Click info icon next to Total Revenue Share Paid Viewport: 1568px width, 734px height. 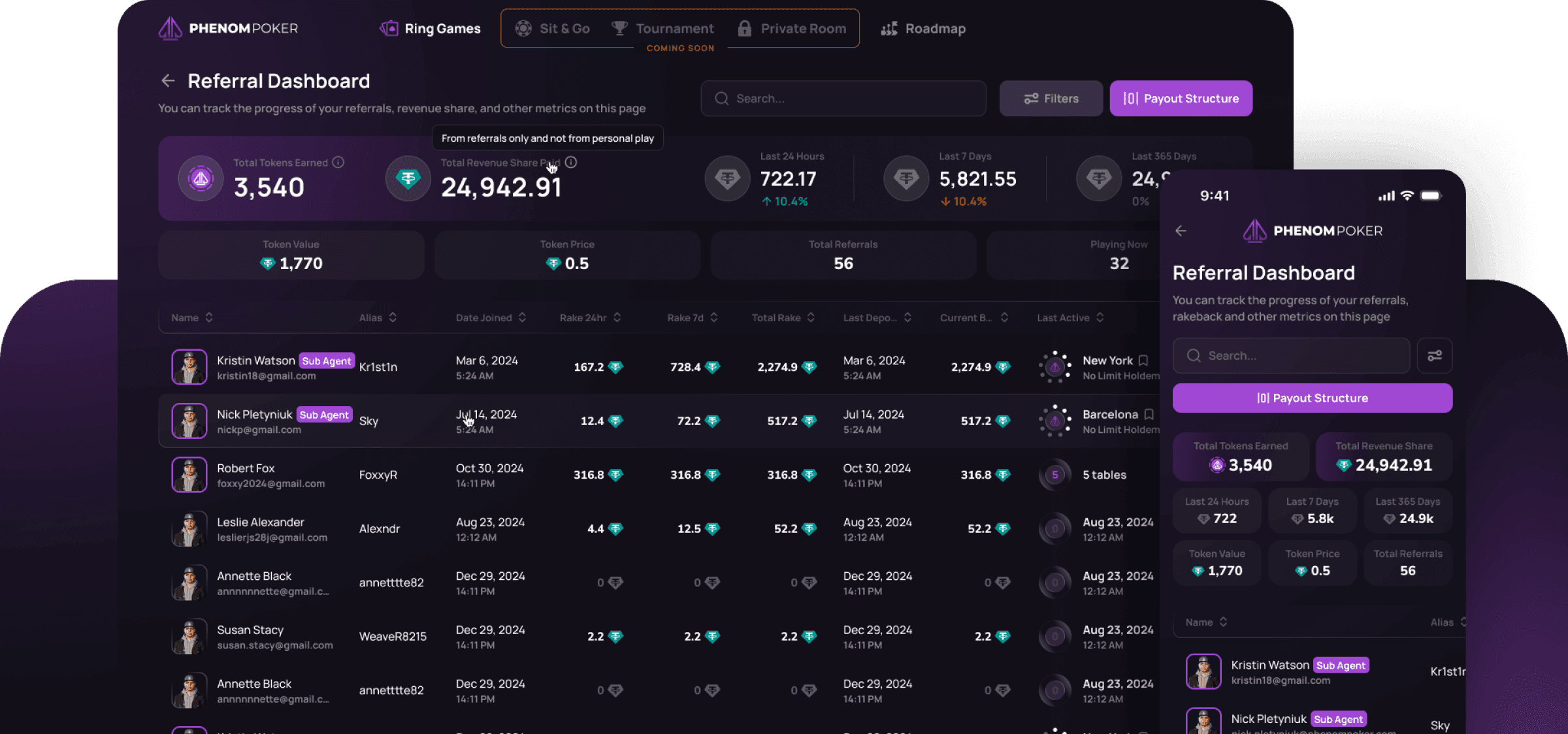tap(571, 162)
